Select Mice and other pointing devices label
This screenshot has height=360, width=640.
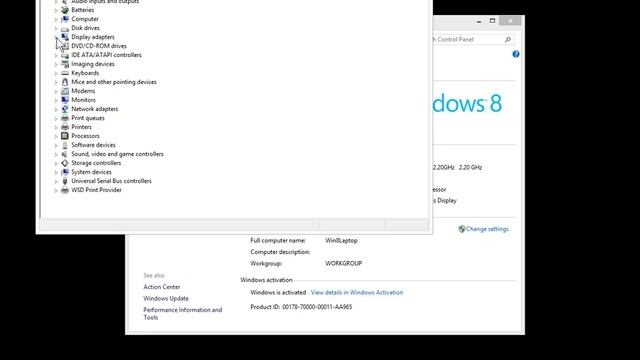[x=114, y=82]
